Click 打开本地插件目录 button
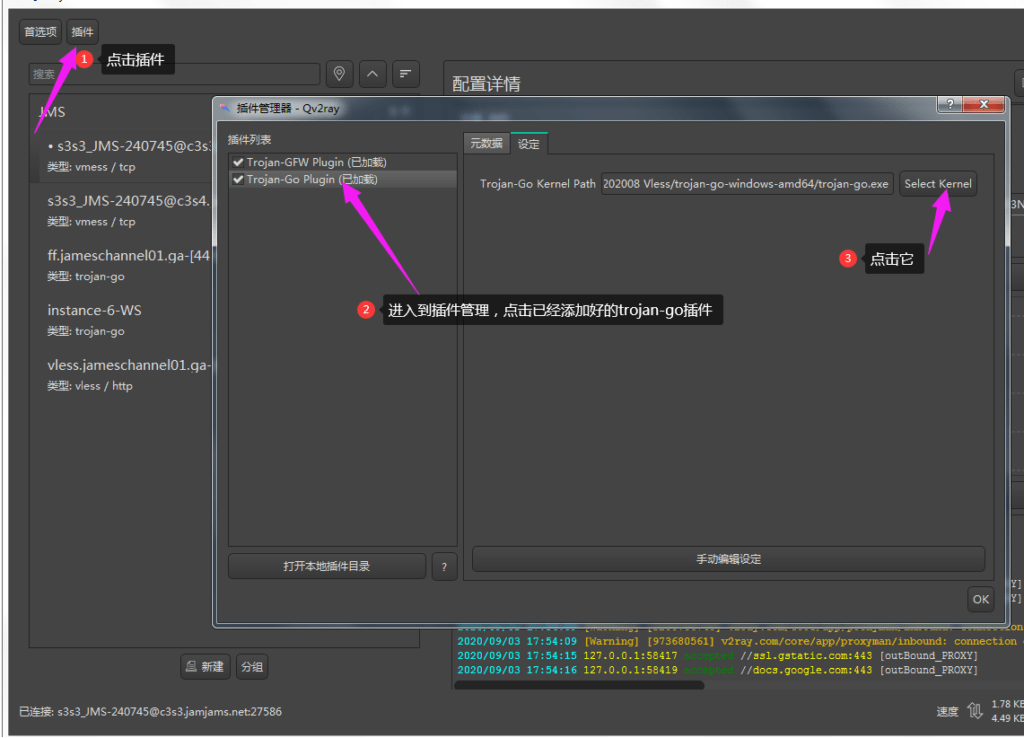The width and height of the screenshot is (1024, 738). (x=327, y=566)
